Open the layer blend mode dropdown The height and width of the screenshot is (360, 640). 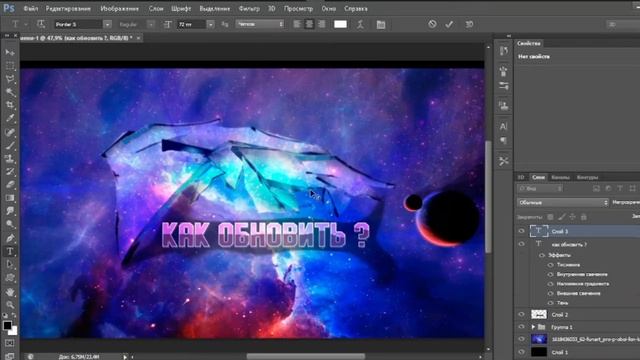(x=562, y=202)
